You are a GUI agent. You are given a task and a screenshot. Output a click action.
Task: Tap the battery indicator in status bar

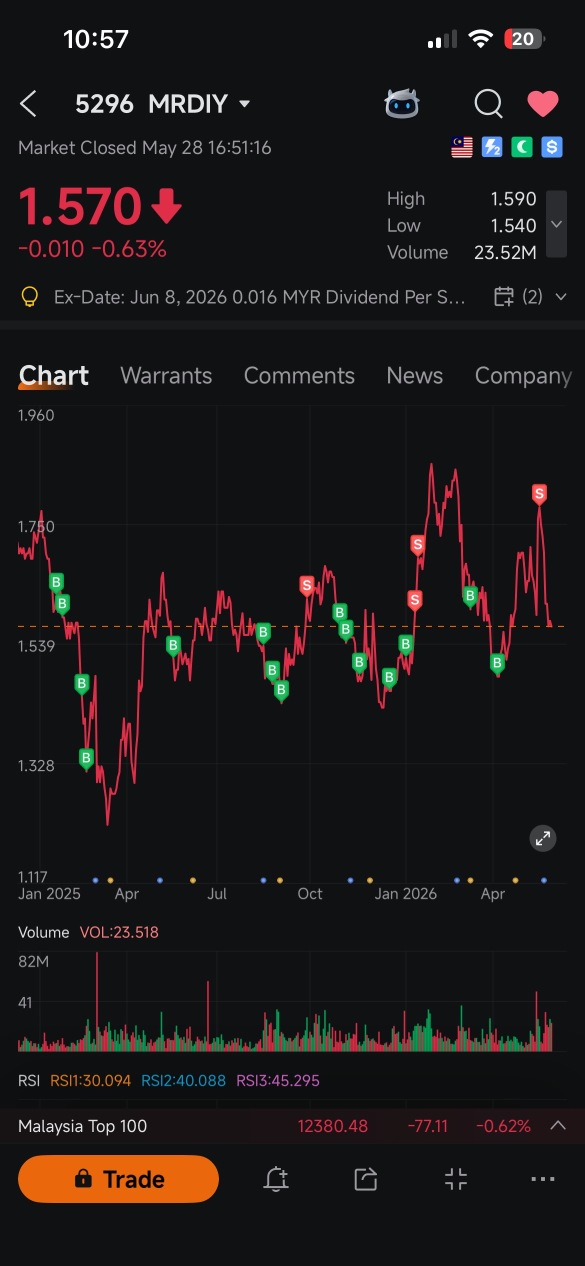coord(525,39)
